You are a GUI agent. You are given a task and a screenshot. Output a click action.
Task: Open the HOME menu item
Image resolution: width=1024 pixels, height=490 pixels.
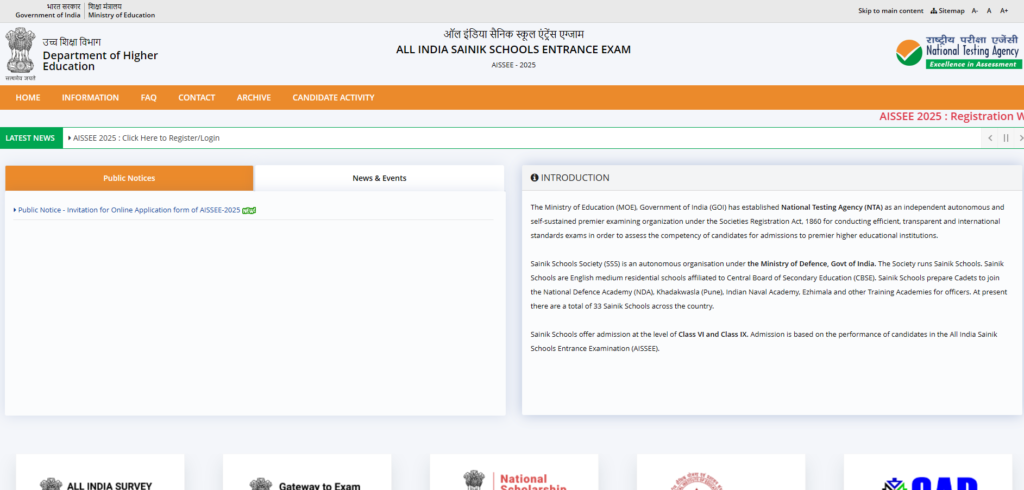point(28,97)
